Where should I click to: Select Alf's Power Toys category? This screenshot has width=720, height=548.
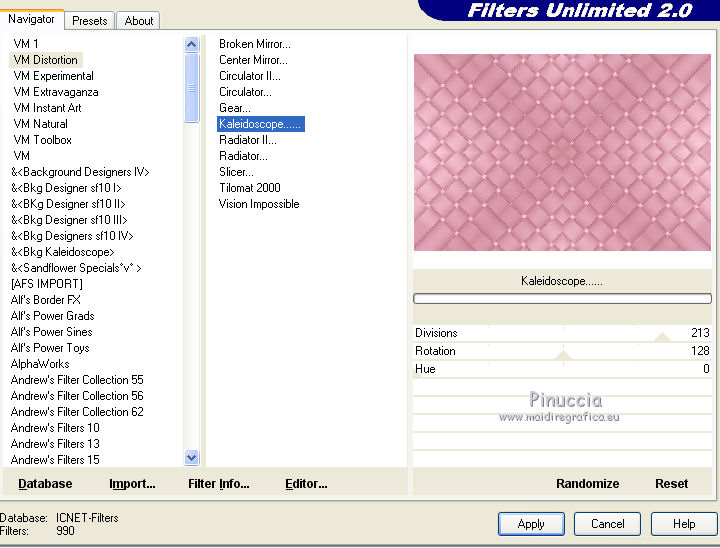click(x=50, y=348)
